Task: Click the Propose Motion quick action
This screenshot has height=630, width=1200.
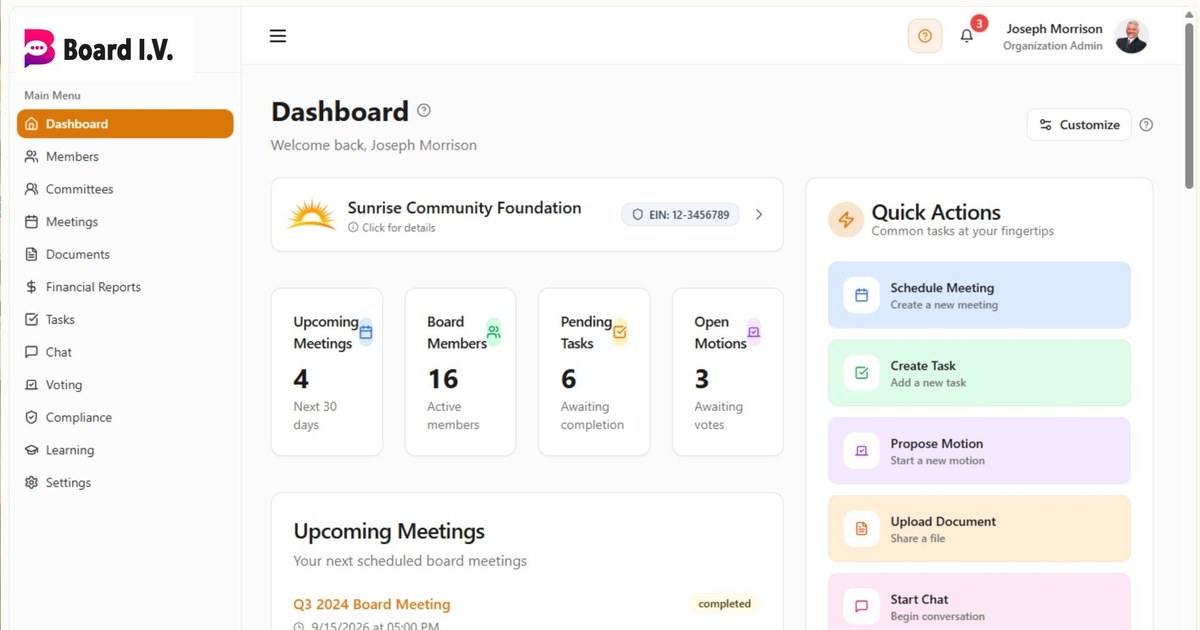Action: click(979, 451)
